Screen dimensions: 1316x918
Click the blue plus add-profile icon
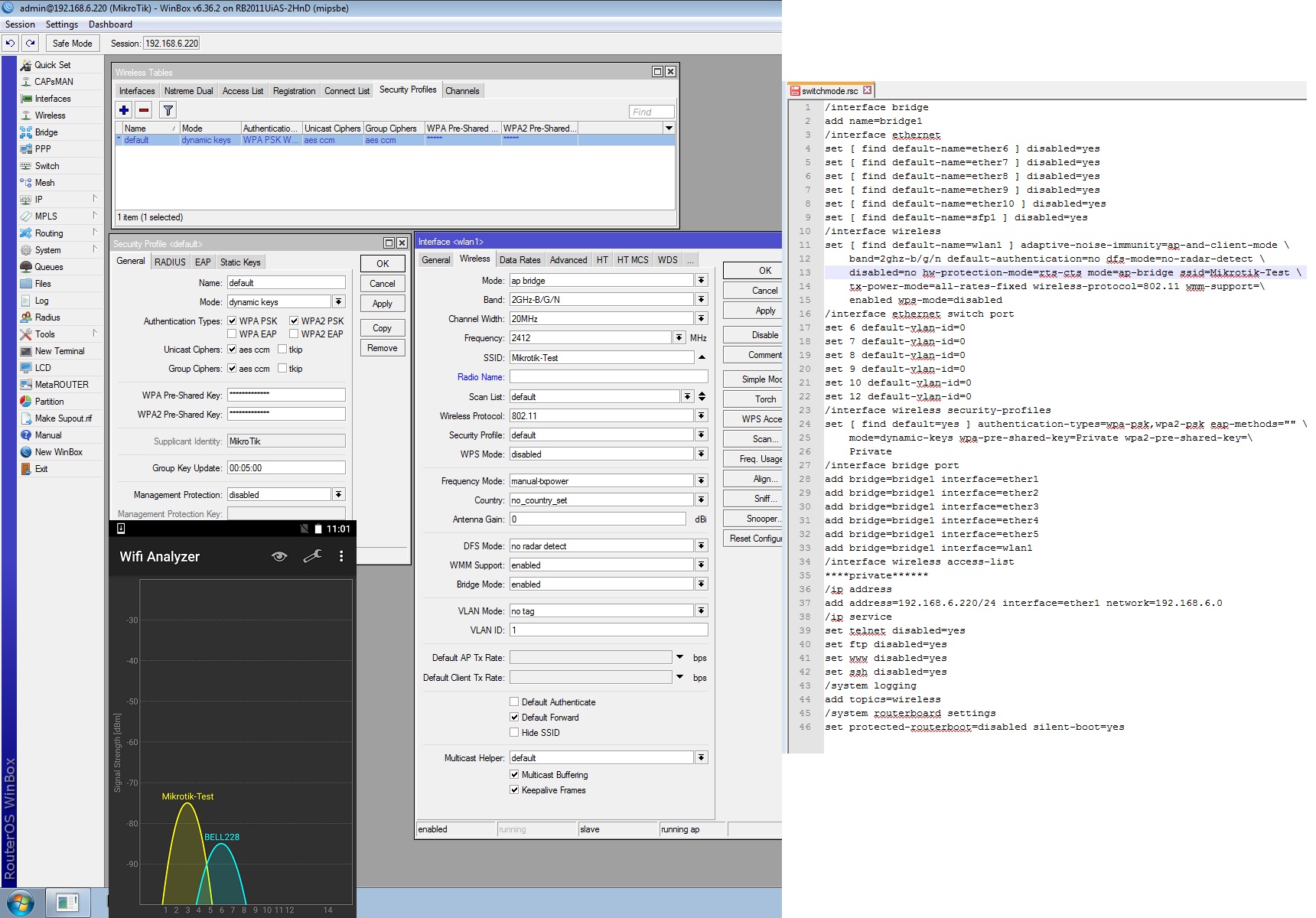coord(124,110)
